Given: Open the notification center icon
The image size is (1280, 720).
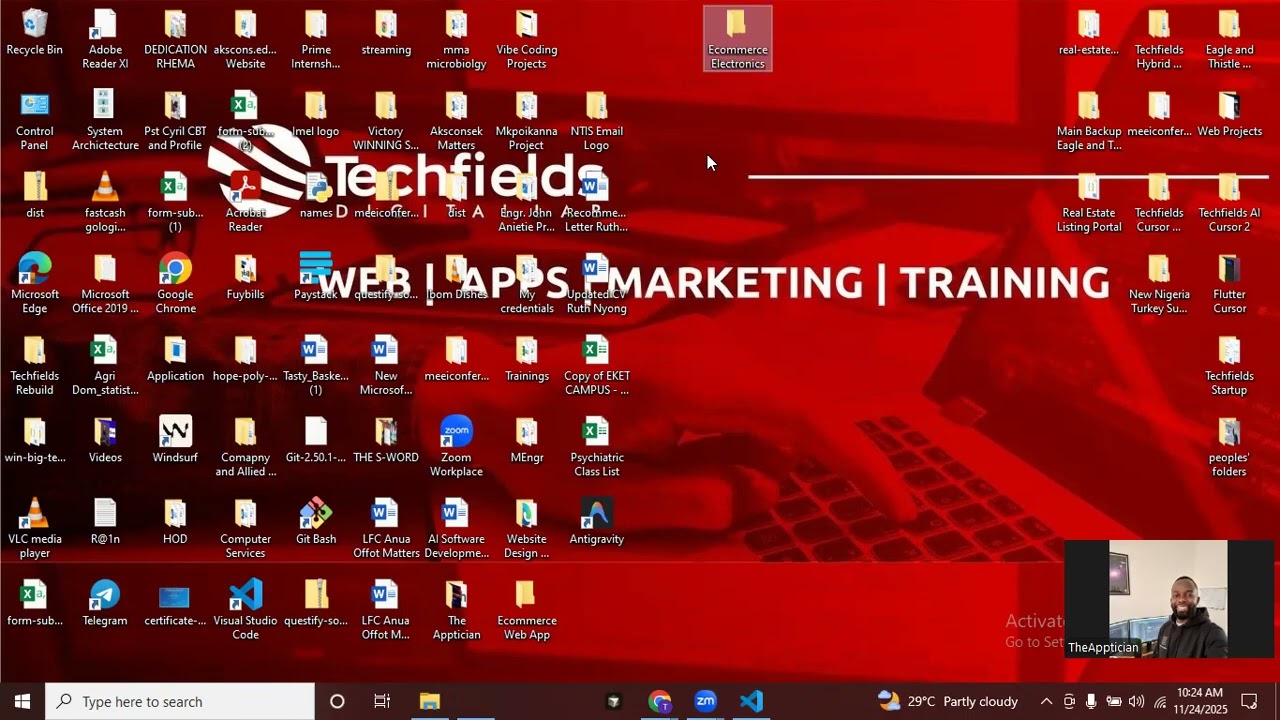Looking at the screenshot, I should (x=1249, y=701).
